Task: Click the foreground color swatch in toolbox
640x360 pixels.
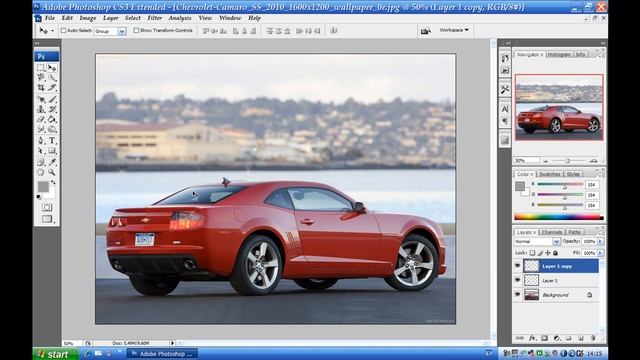Action: [x=43, y=187]
